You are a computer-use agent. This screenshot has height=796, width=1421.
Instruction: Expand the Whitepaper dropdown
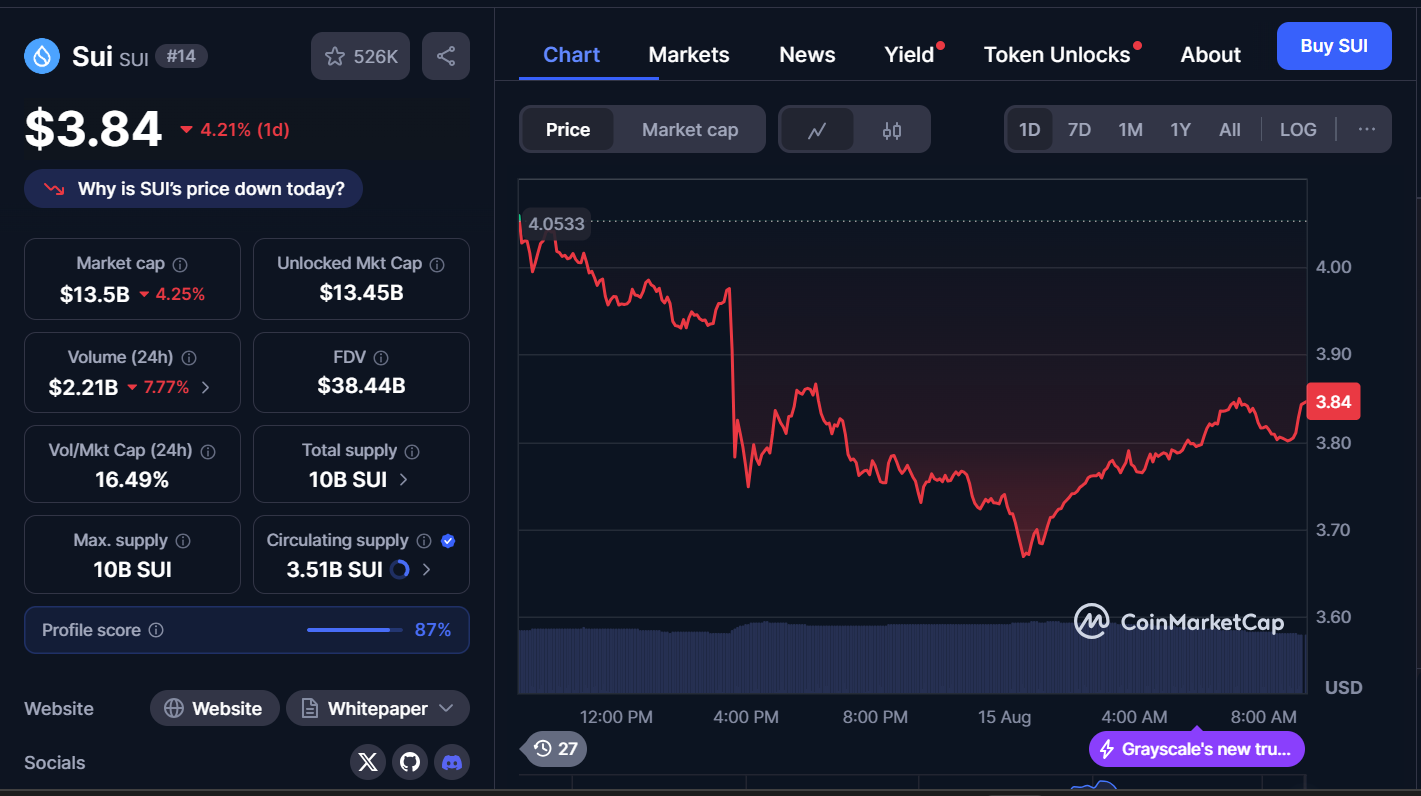coord(378,709)
